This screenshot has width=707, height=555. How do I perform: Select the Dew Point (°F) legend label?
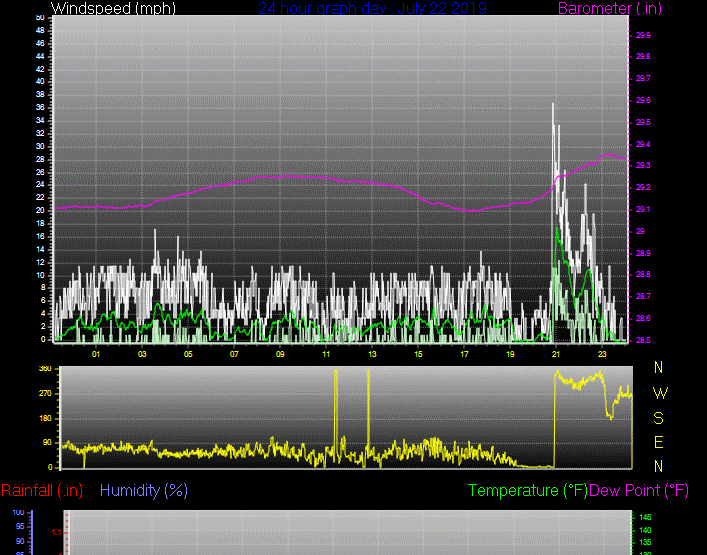click(x=639, y=491)
